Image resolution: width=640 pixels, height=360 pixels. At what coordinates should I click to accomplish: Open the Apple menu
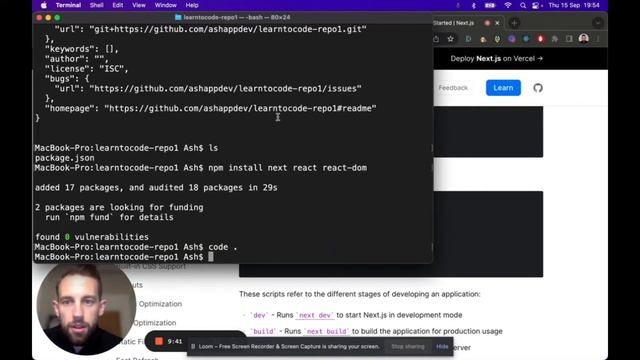44,5
